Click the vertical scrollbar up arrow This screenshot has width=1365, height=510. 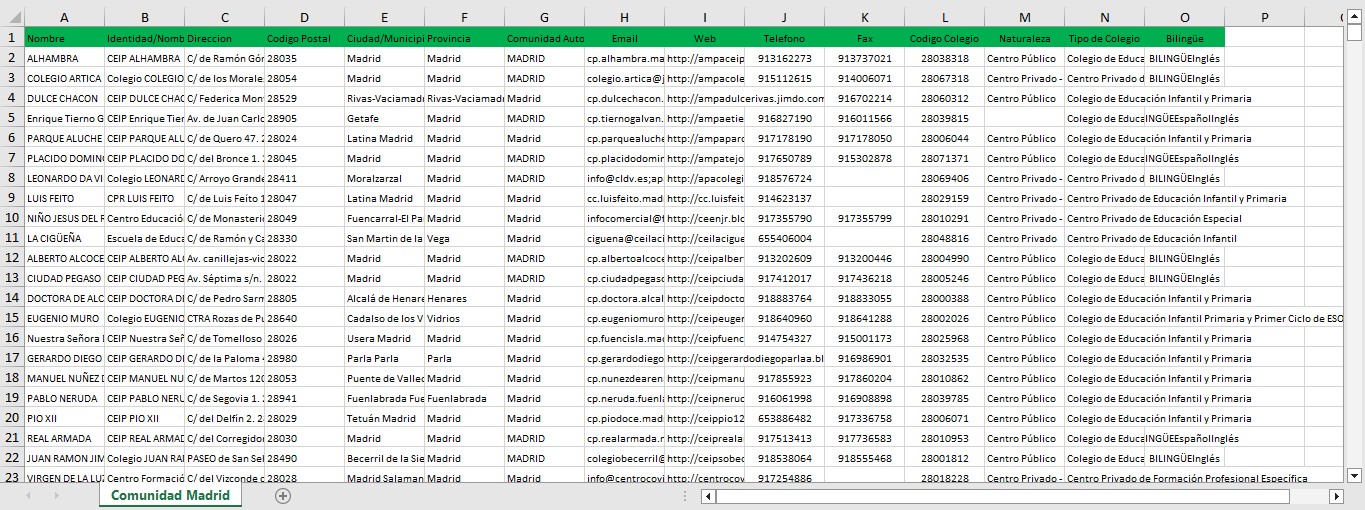coord(1354,16)
